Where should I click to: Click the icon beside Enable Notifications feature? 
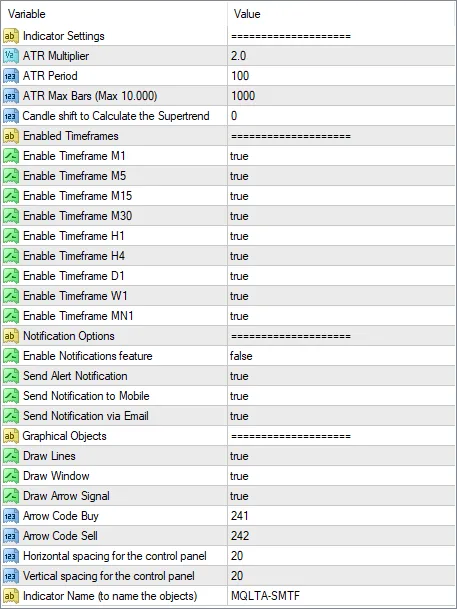pos(11,356)
